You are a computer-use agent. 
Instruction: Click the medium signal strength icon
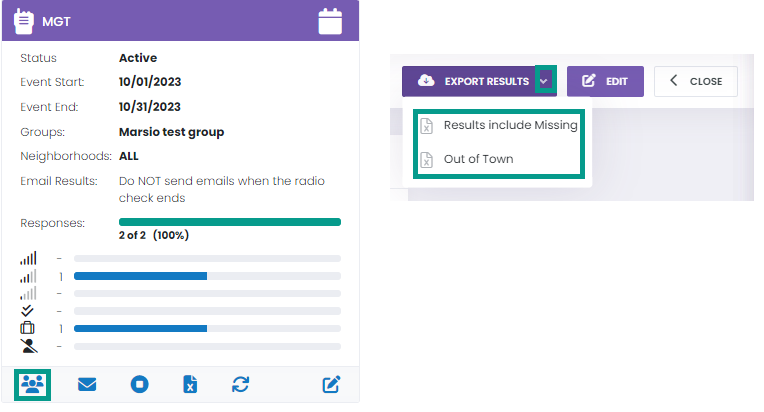28,276
